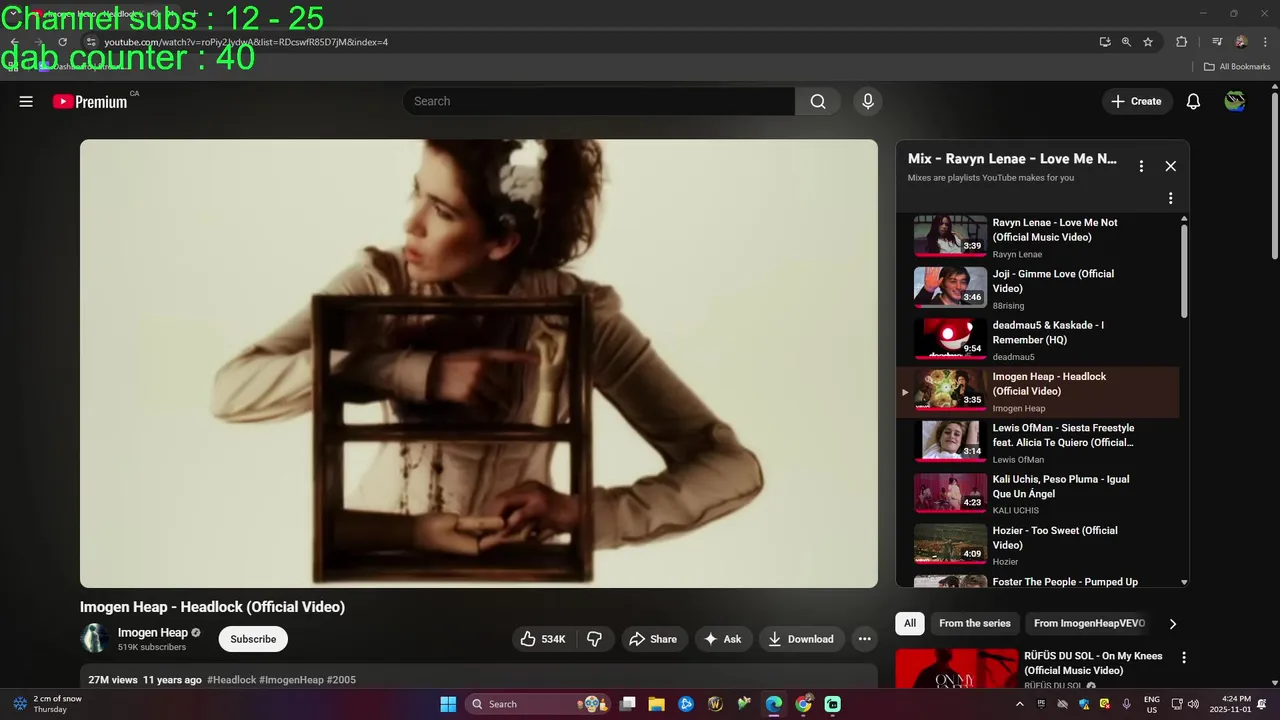This screenshot has width=1280, height=720.
Task: Open RÜFÜS DU SOL On My Knees thumbnail
Action: click(x=955, y=669)
